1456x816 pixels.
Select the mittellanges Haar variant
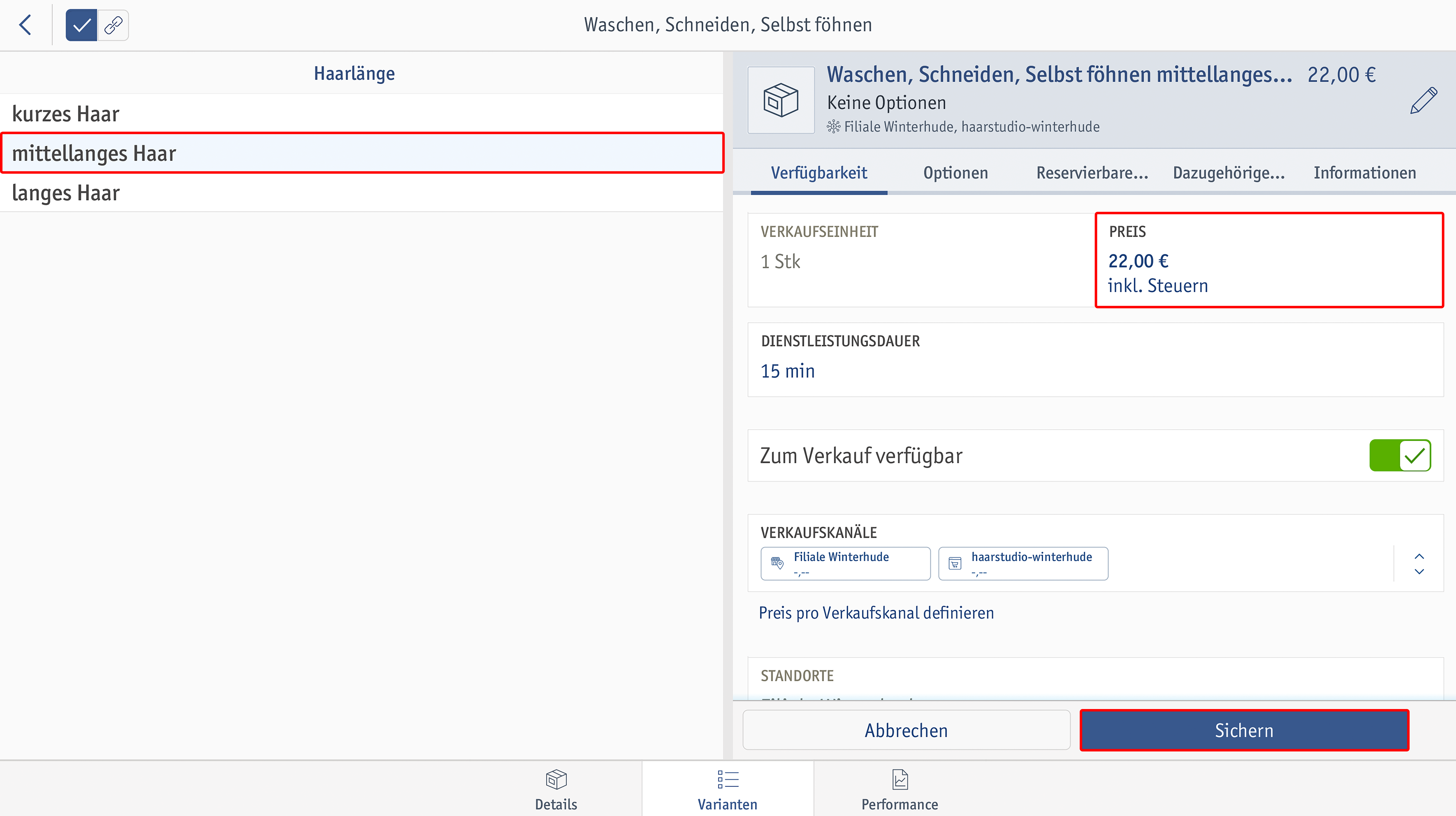point(362,153)
